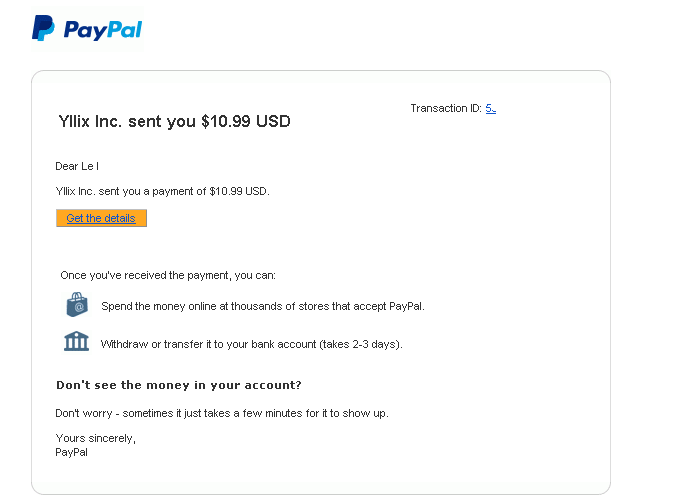Click the PayPal double-P logo icon
The image size is (681, 503).
(43, 28)
